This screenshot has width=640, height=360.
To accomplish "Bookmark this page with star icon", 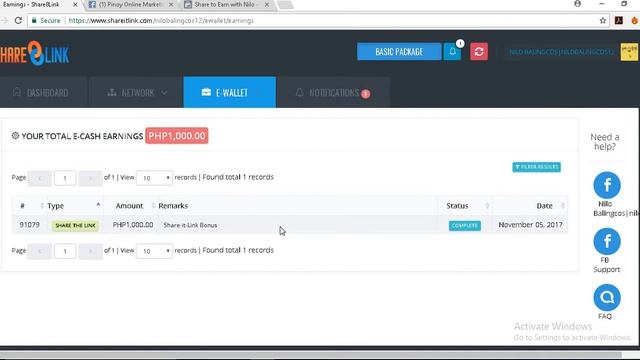I will tap(602, 20).
